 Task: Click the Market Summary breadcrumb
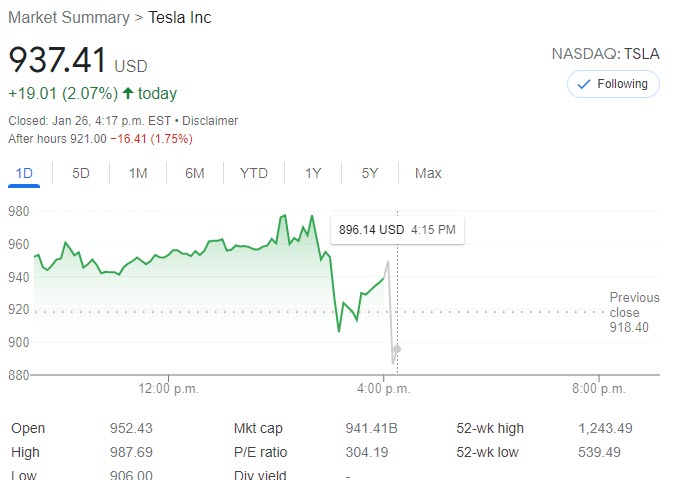(x=68, y=18)
